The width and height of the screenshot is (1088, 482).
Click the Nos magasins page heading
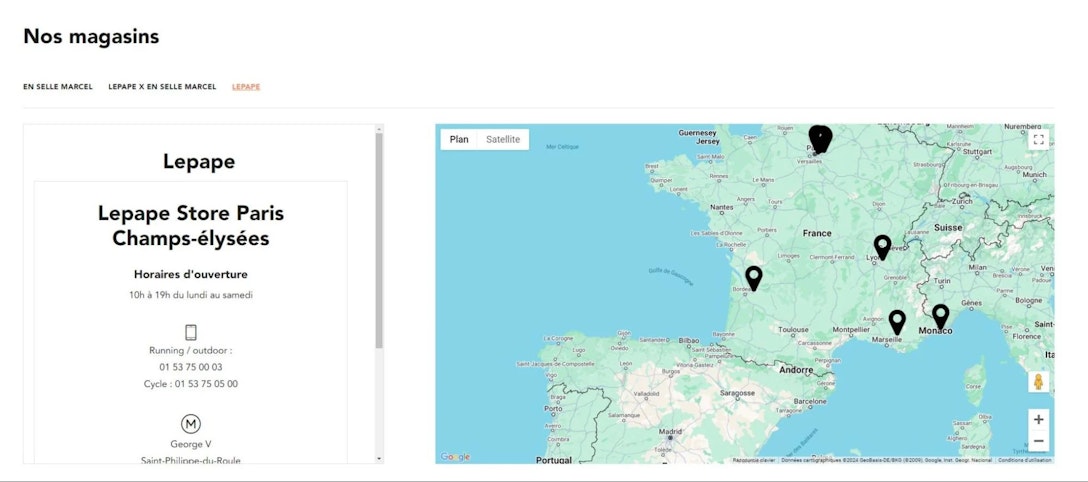tap(91, 37)
